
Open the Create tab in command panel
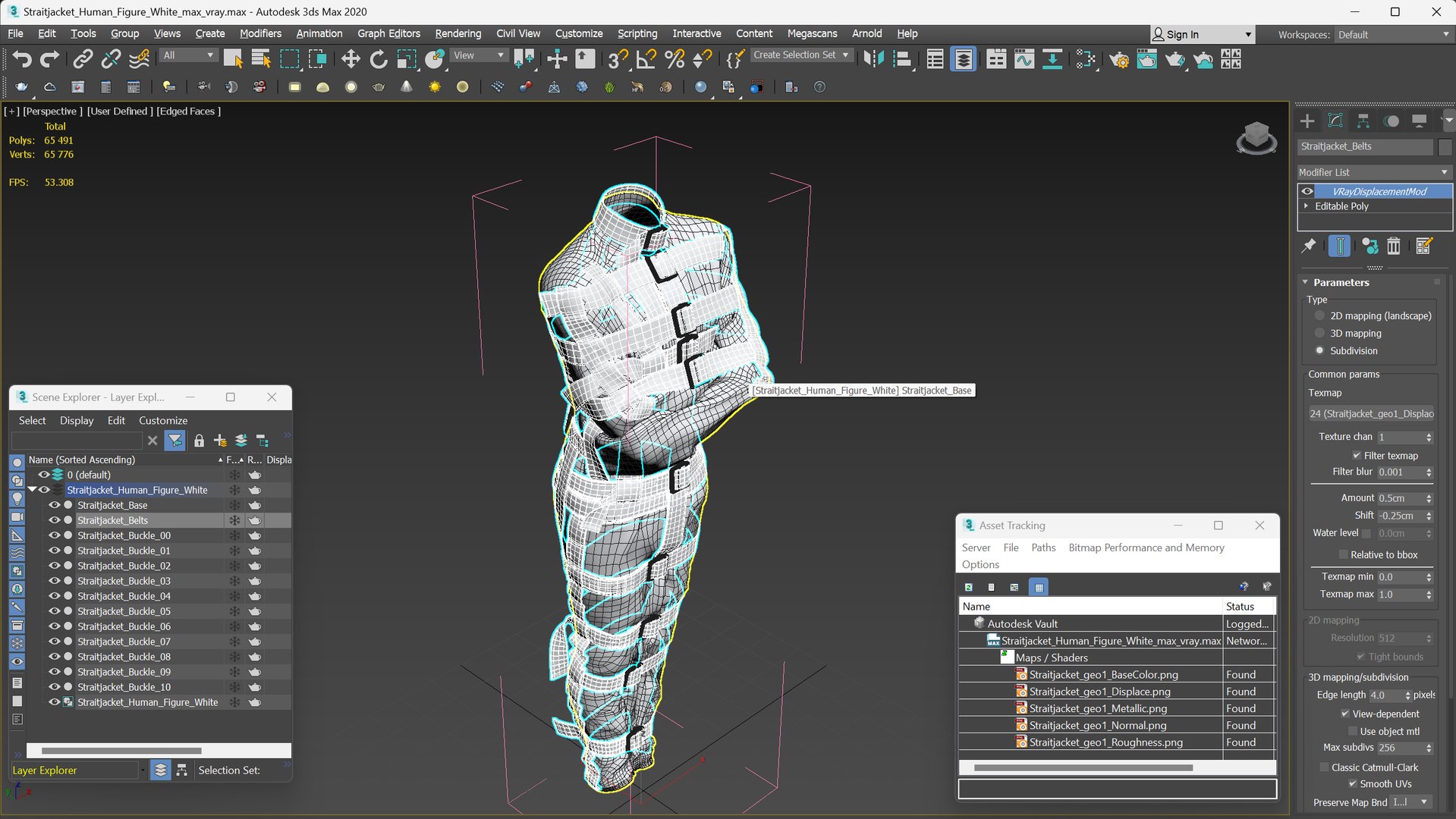tap(1307, 121)
